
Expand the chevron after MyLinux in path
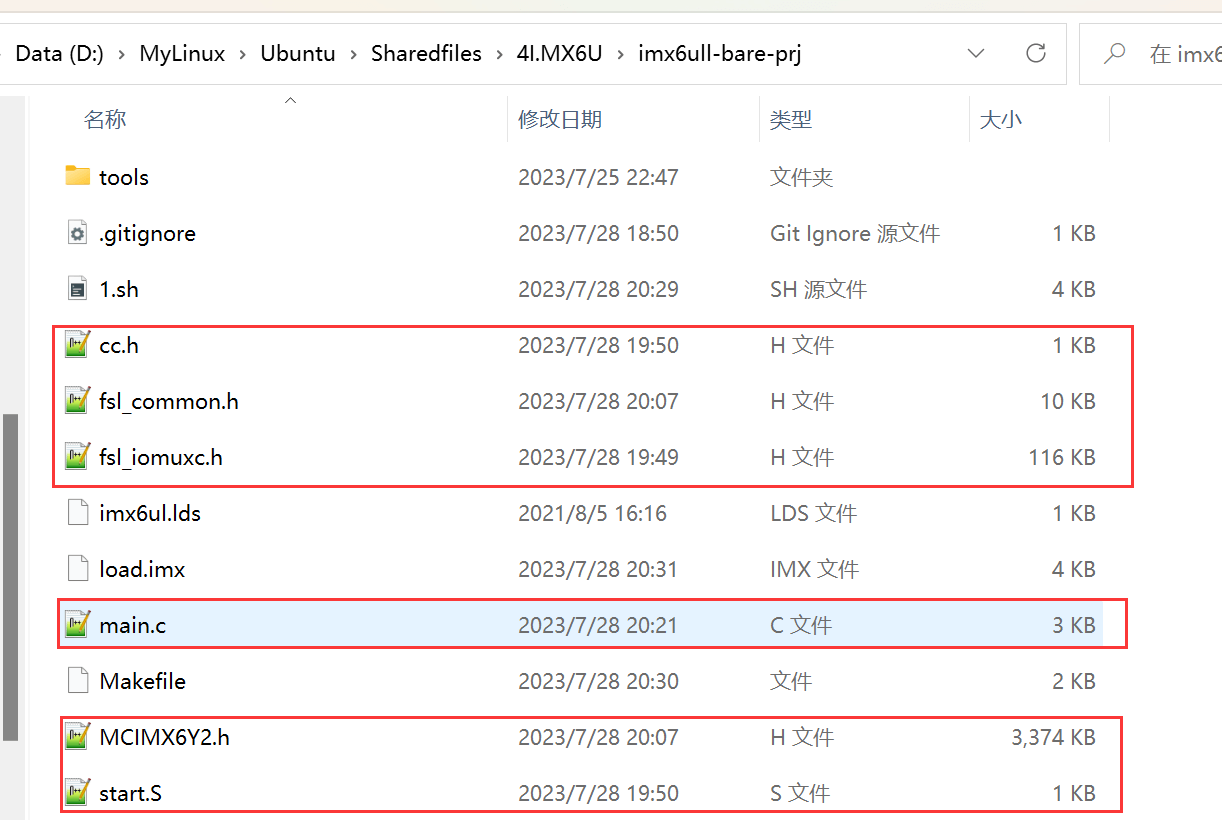pyautogui.click(x=243, y=53)
